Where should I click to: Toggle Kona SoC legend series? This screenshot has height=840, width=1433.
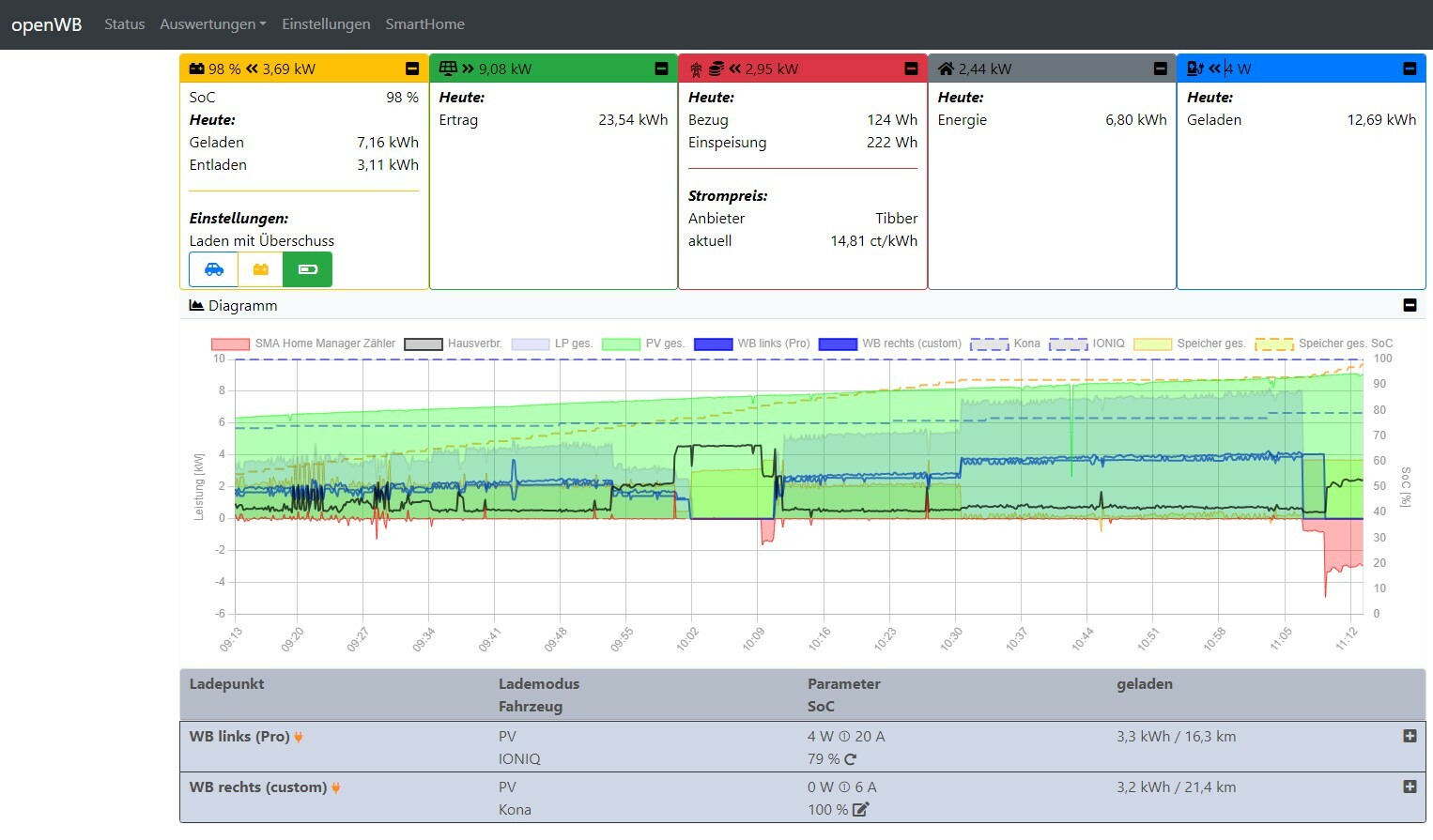tap(1005, 344)
